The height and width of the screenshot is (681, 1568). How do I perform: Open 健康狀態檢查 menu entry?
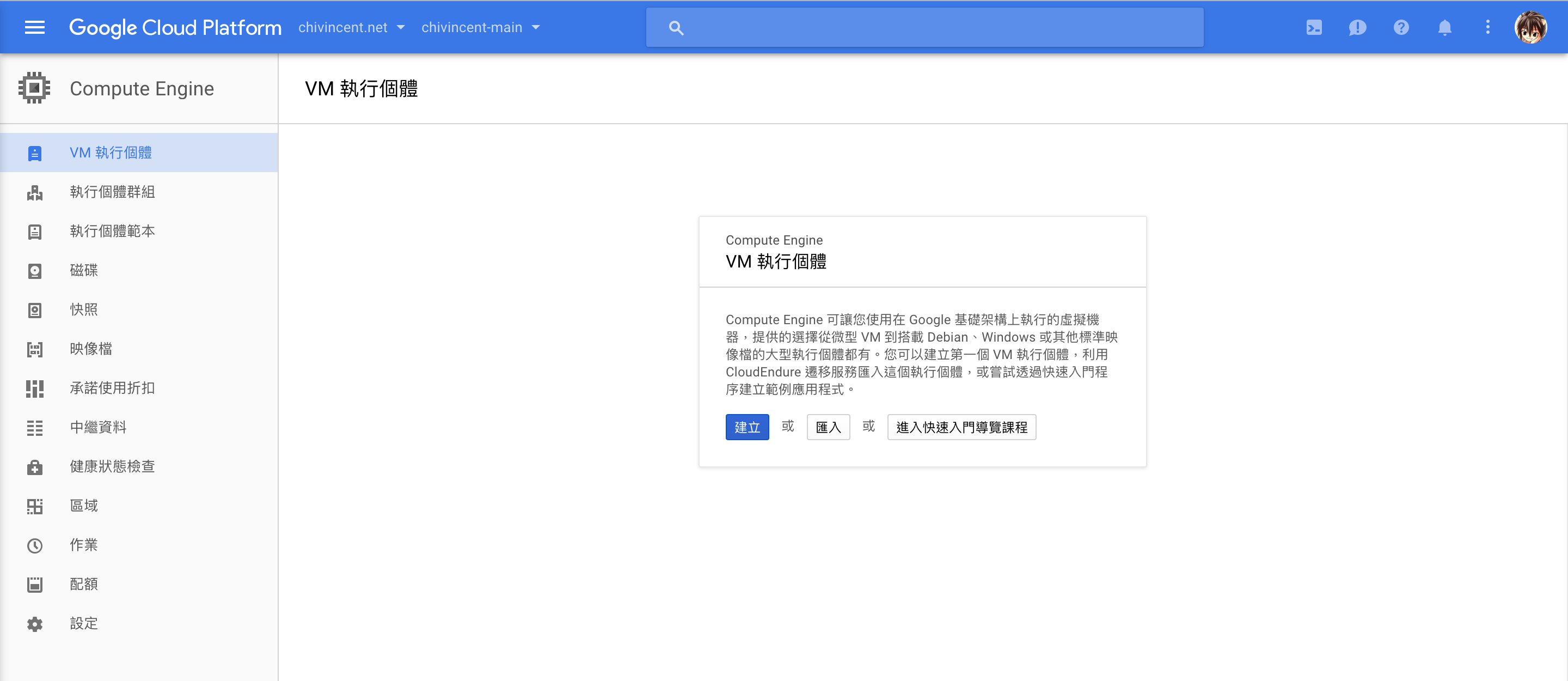139,467
